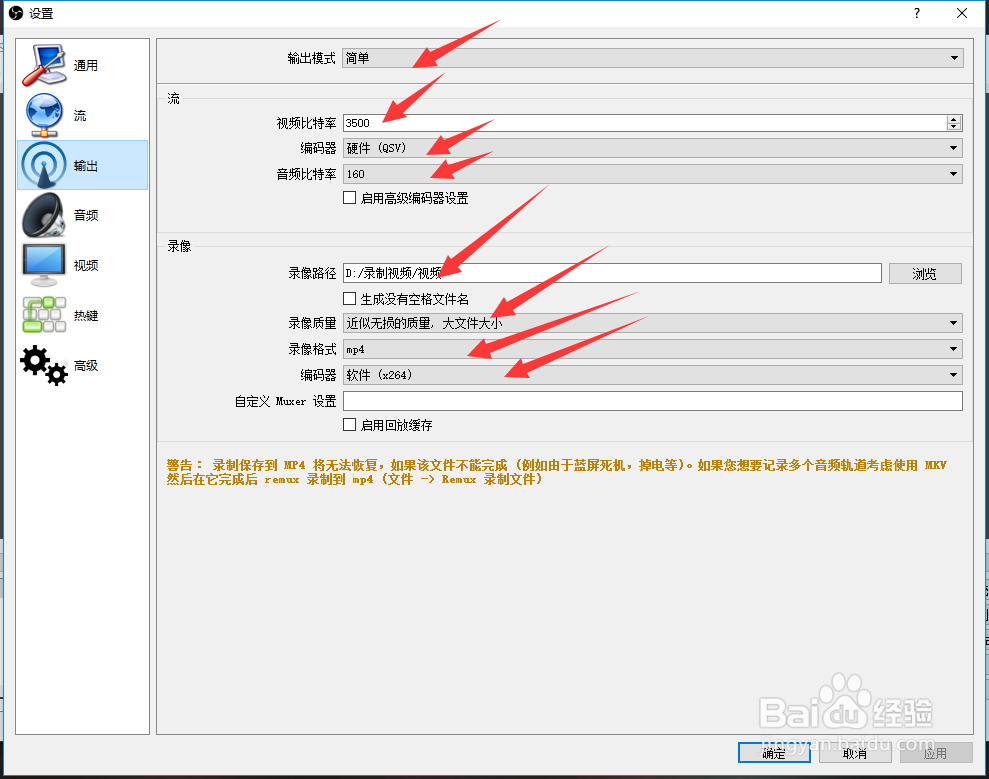Expand stream 编码器 dropdown showing 硬件 (QSV)
The height and width of the screenshot is (779, 989).
click(652, 148)
